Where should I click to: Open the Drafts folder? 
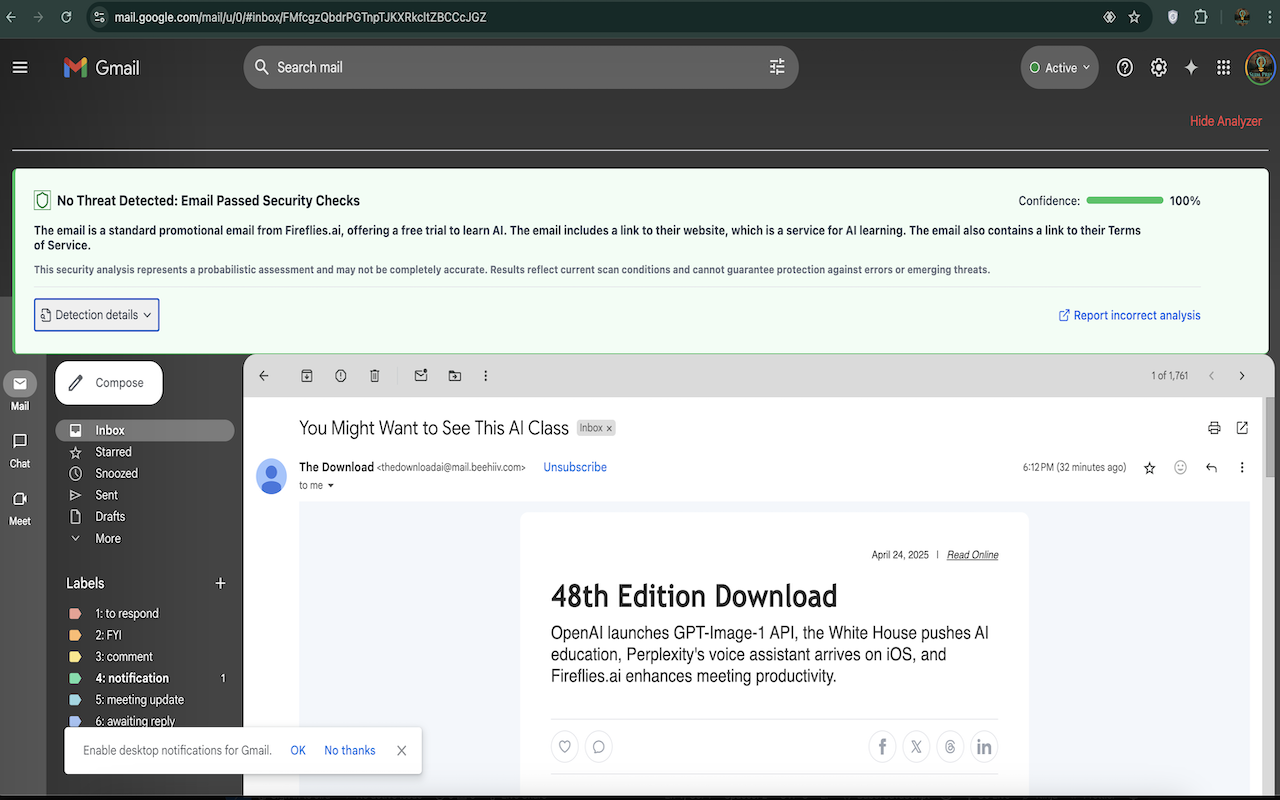[x=145, y=517]
